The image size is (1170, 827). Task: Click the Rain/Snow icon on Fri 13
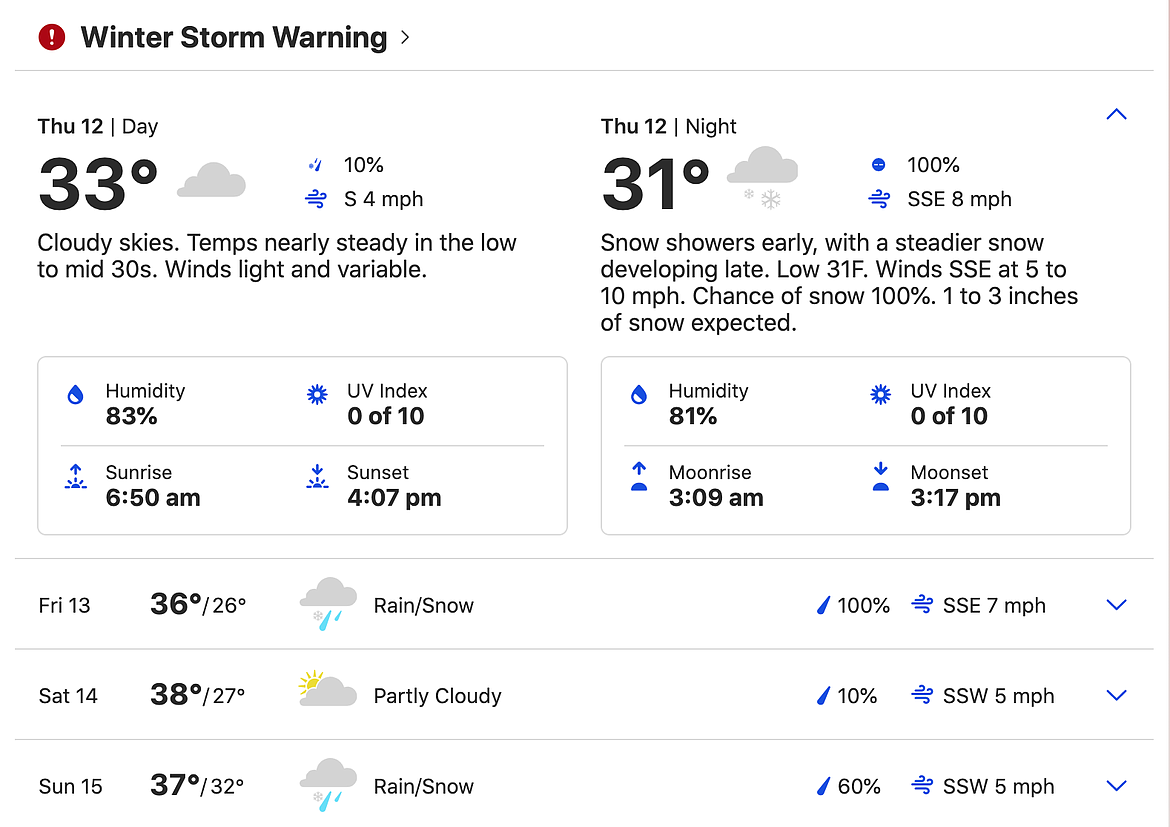click(328, 604)
